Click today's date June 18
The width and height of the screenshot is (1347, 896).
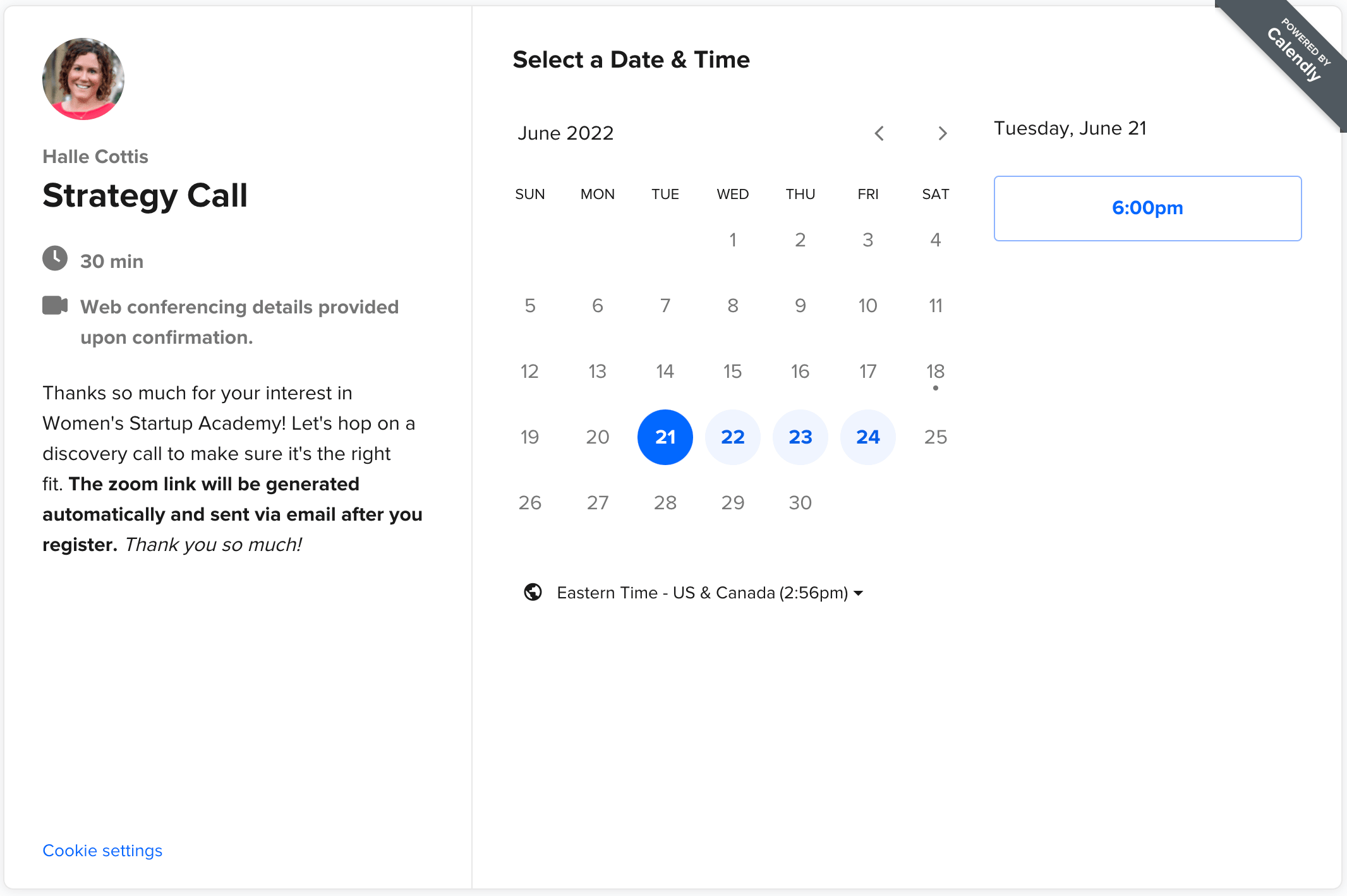tap(936, 372)
